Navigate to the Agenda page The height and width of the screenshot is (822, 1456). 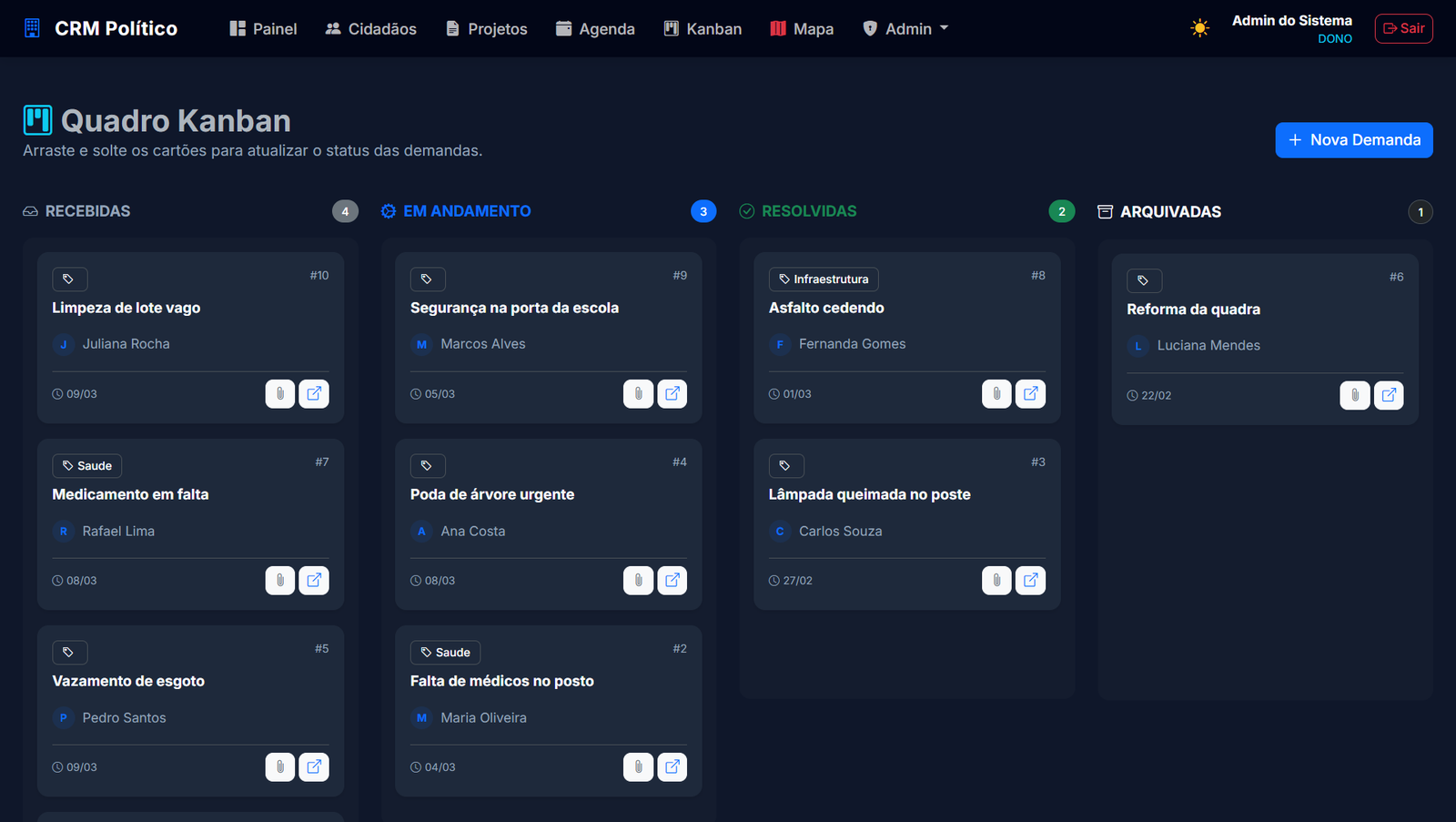[595, 28]
